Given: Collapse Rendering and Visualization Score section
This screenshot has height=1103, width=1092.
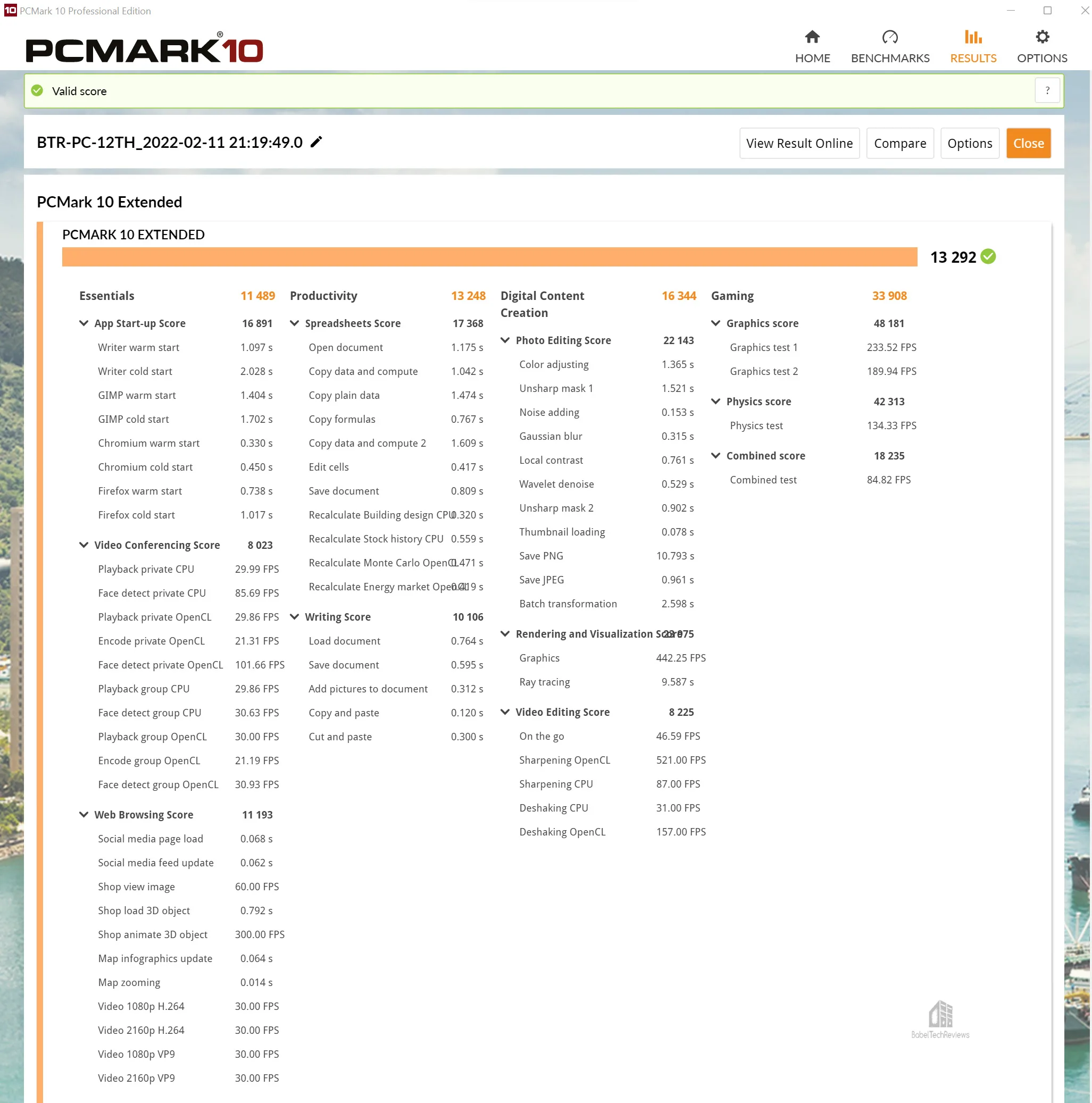Looking at the screenshot, I should click(x=505, y=634).
